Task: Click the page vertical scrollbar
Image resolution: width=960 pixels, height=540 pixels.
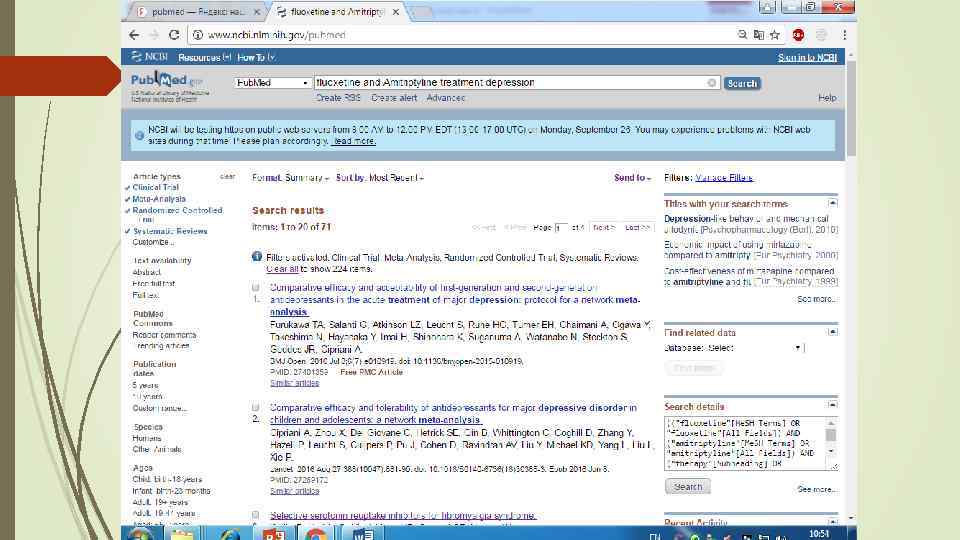Action: tap(850, 109)
